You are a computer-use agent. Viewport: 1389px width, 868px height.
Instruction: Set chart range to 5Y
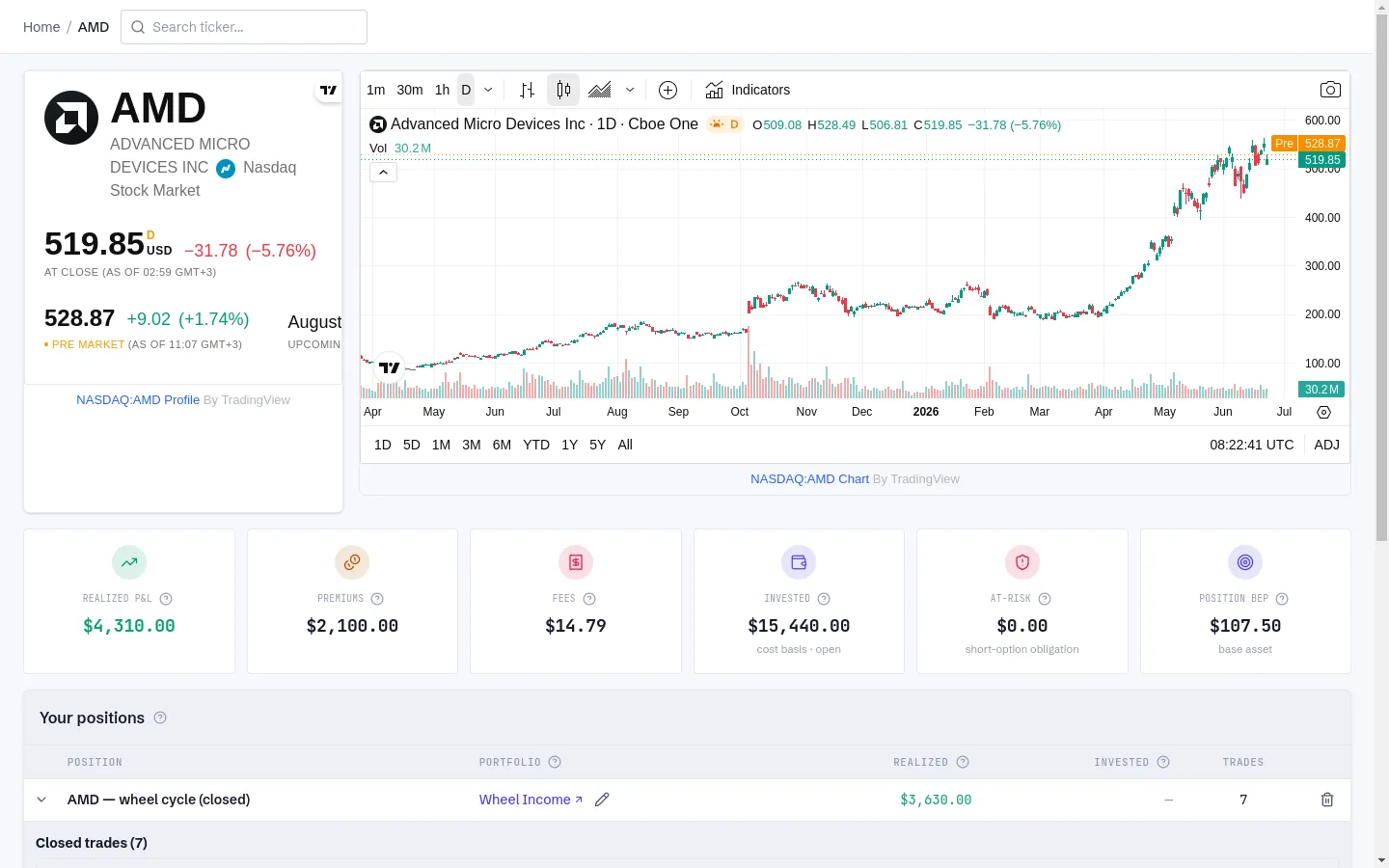[597, 445]
